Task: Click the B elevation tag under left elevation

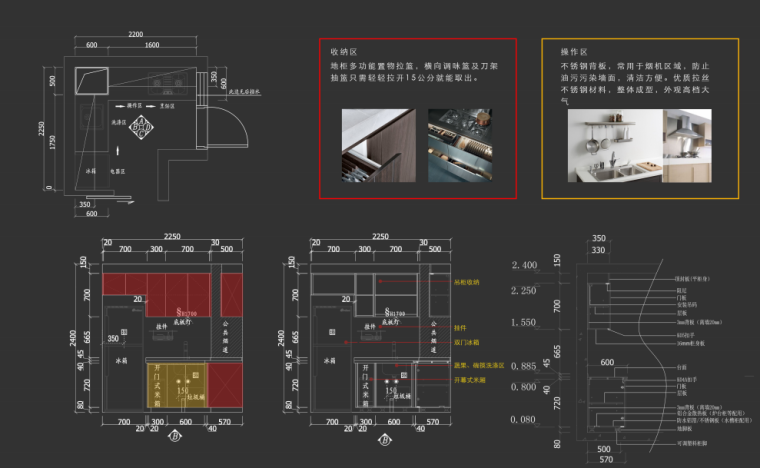Action: 176,435
